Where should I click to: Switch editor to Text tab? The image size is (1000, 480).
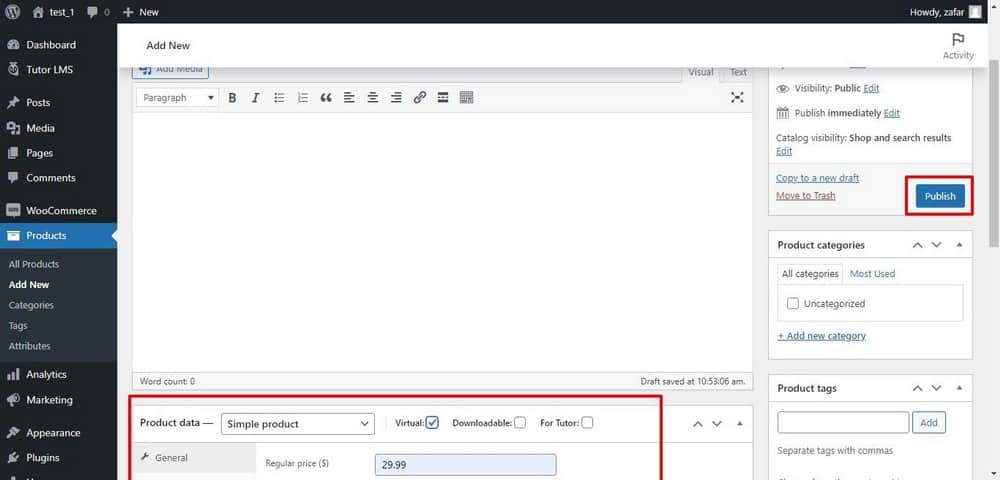pyautogui.click(x=738, y=73)
